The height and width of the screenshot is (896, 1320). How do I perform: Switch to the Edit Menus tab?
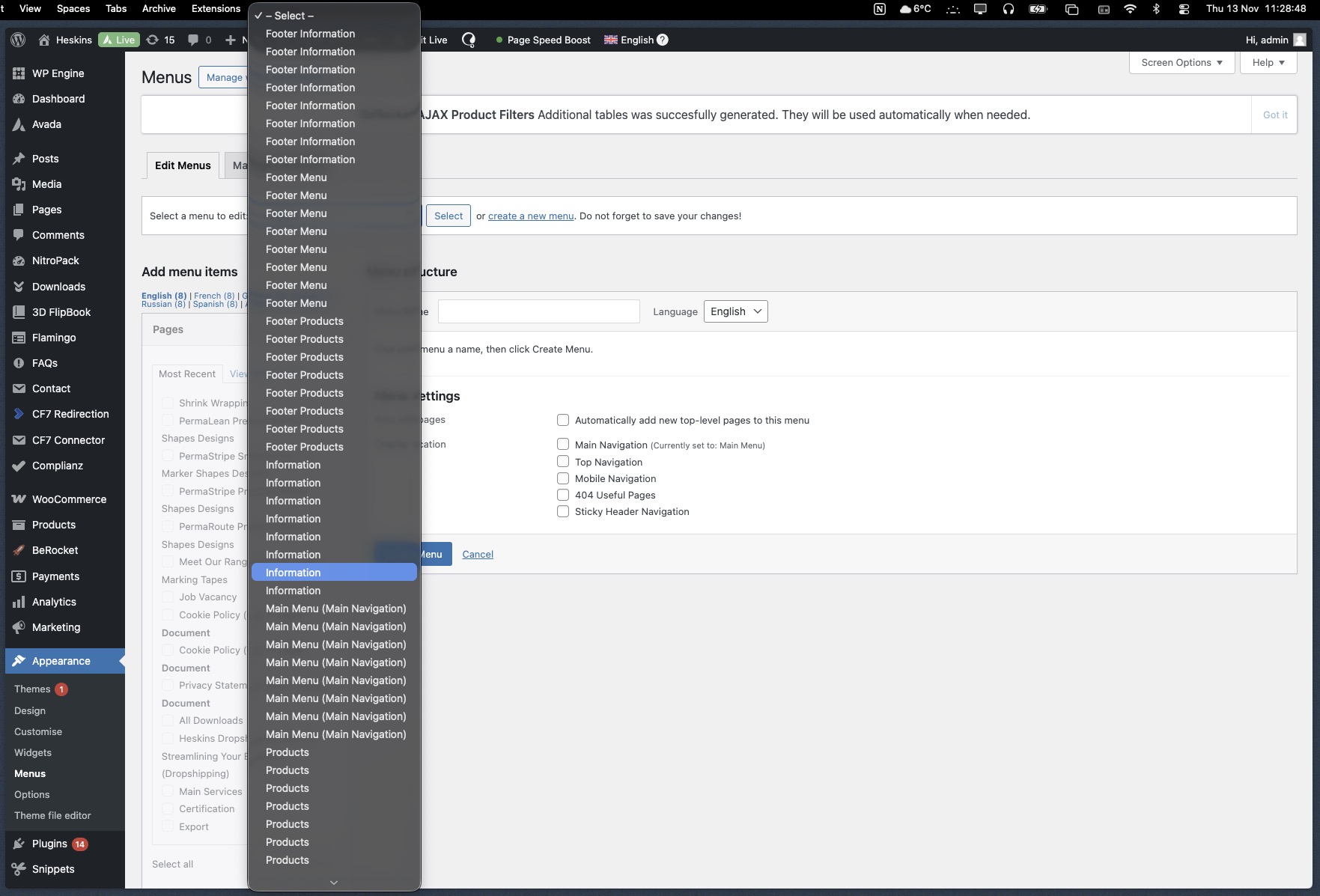click(183, 165)
